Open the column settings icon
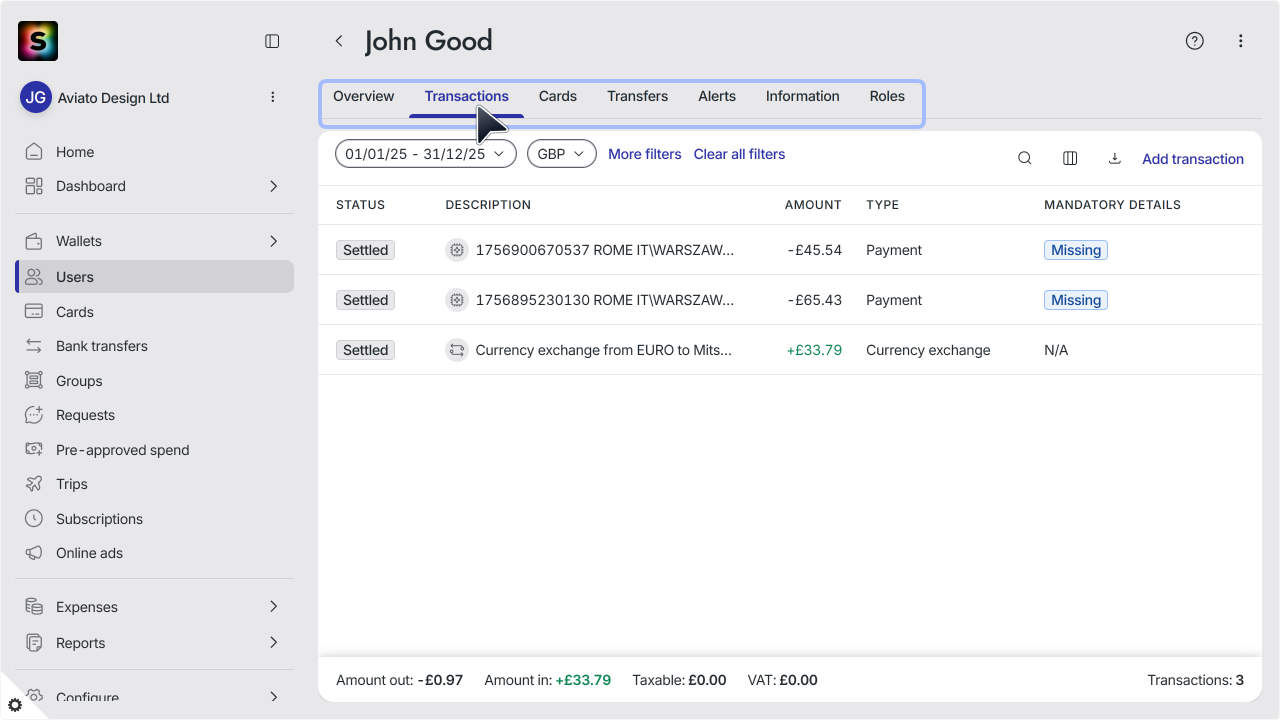Viewport: 1280px width, 720px height. (x=1070, y=158)
